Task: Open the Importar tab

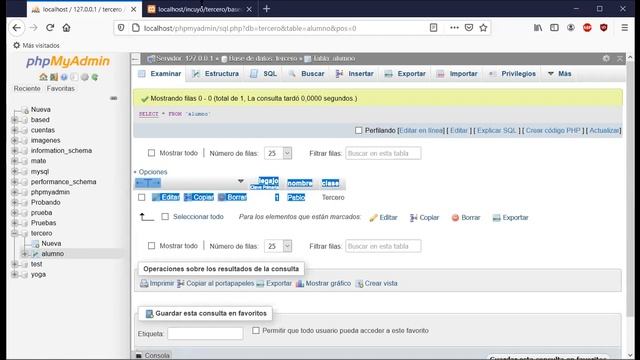Action: click(x=457, y=74)
